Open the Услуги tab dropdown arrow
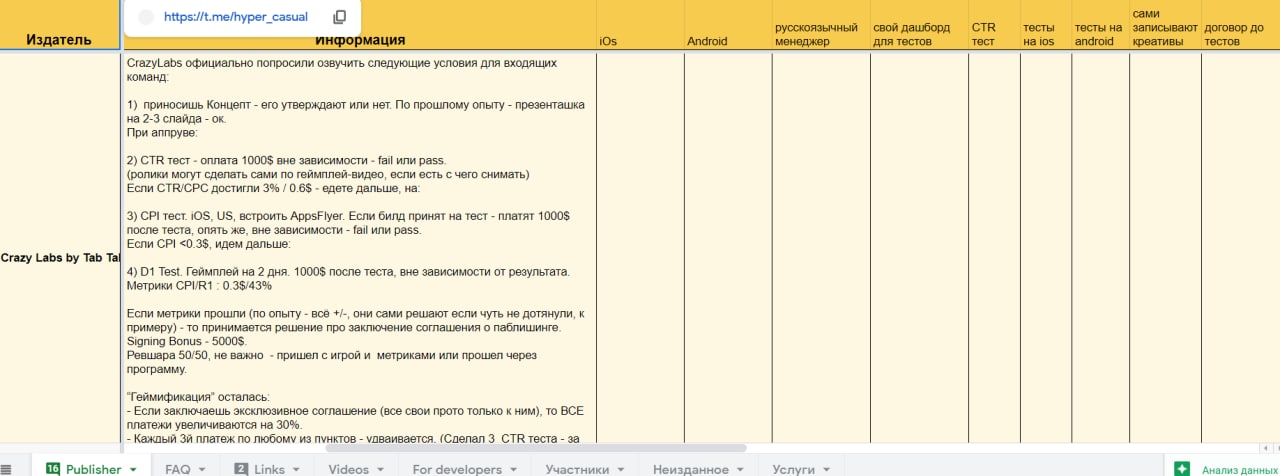 coord(825,469)
